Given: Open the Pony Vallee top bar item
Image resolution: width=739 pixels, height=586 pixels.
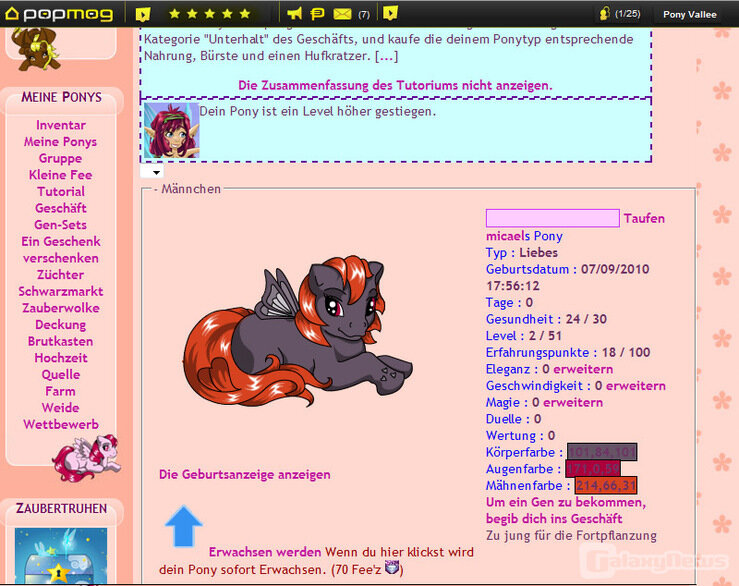Looking at the screenshot, I should point(690,15).
